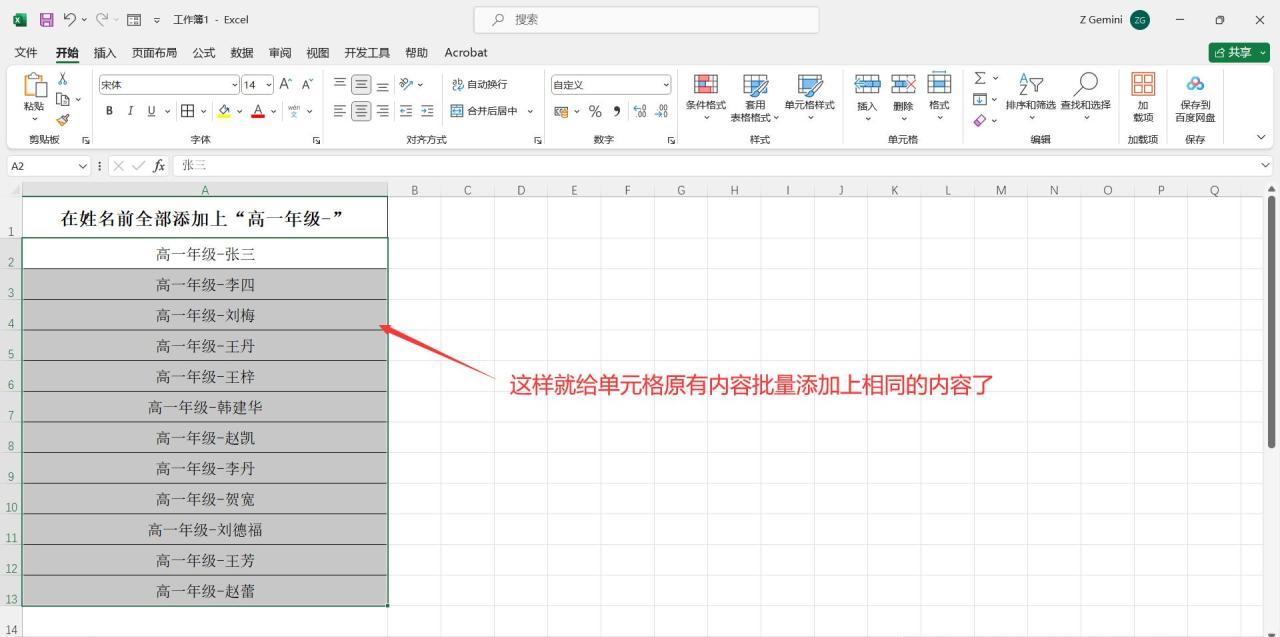The image size is (1280, 637).
Task: Apply comma style number format
Action: tap(617, 111)
